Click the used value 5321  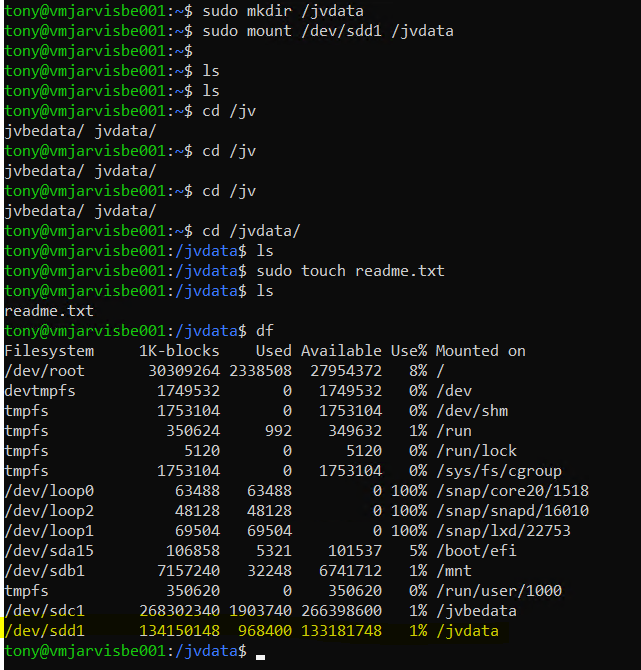[x=273, y=551]
